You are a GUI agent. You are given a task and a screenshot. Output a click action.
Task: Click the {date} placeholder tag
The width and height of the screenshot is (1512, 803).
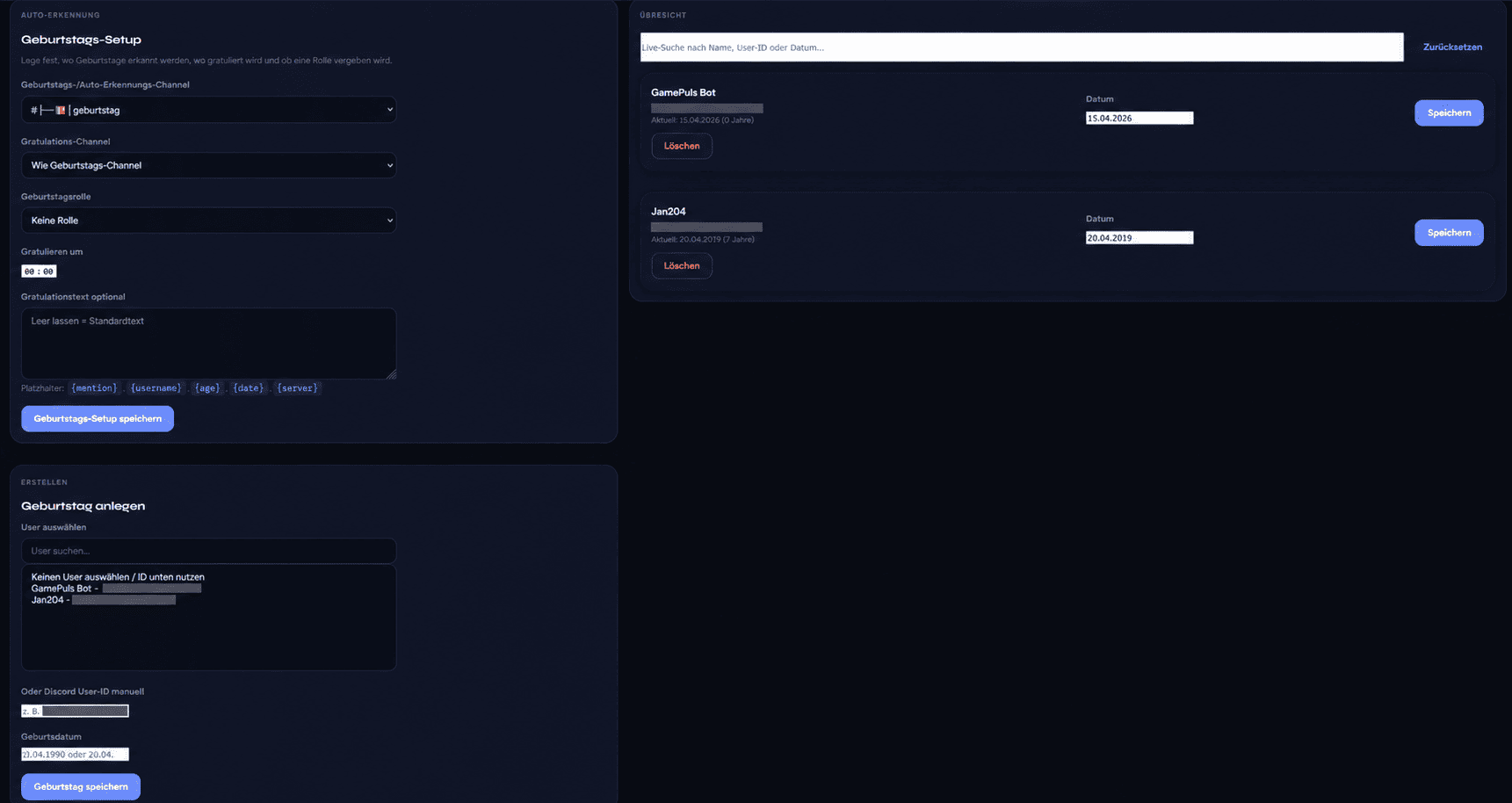coord(249,388)
